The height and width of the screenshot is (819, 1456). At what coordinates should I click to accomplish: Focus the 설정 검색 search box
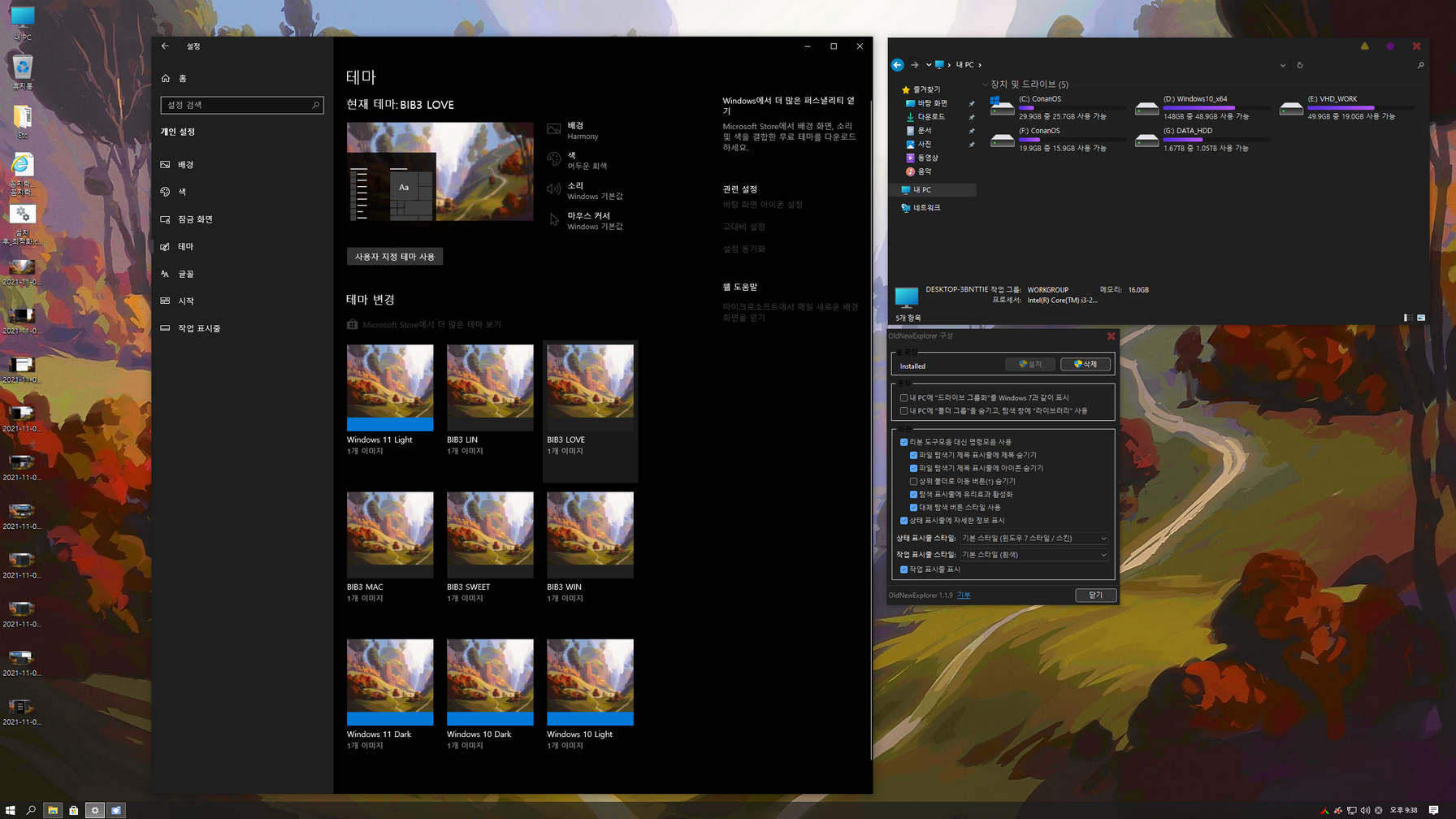click(242, 105)
